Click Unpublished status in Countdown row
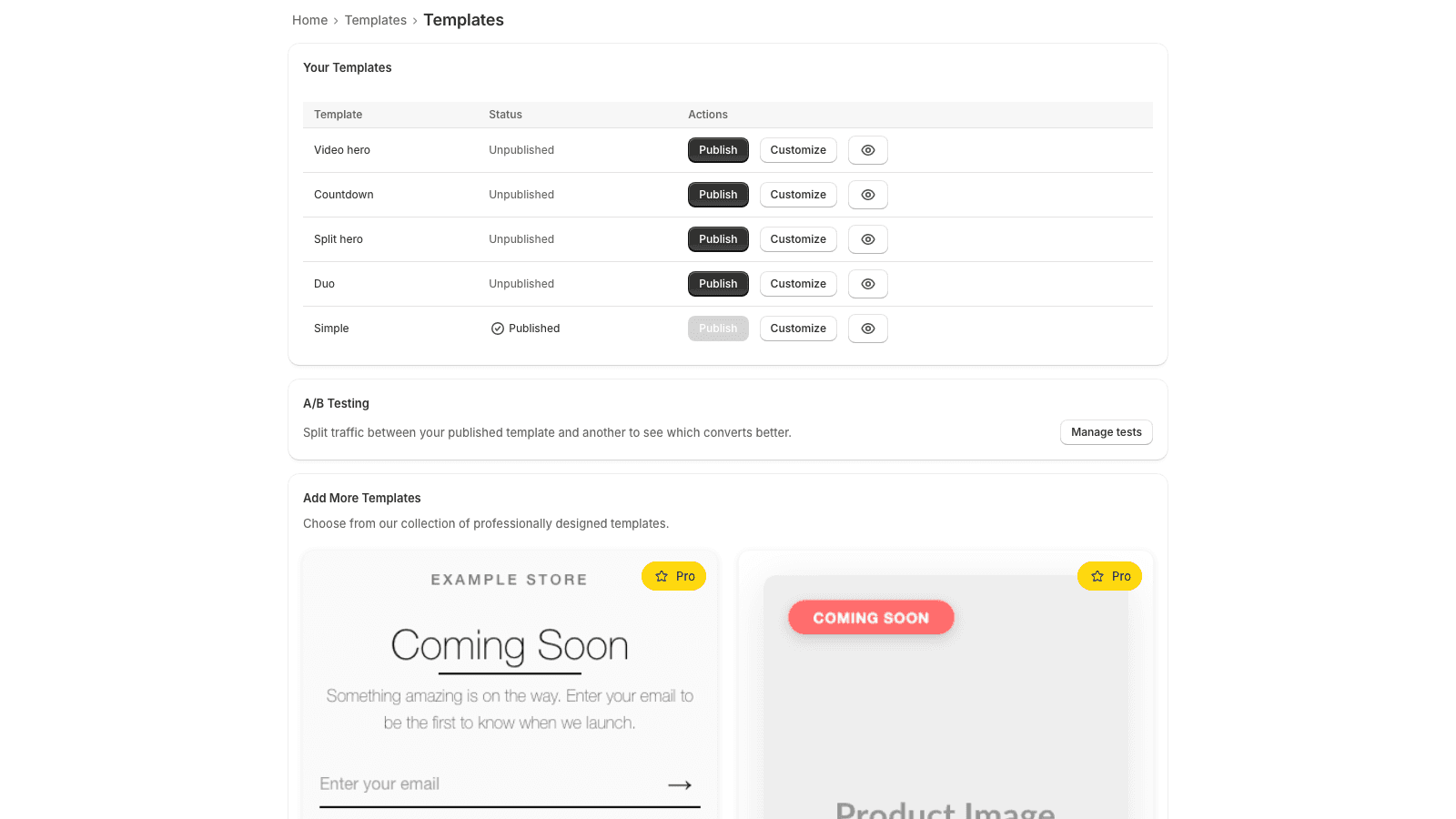The width and height of the screenshot is (1456, 819). coord(521,195)
